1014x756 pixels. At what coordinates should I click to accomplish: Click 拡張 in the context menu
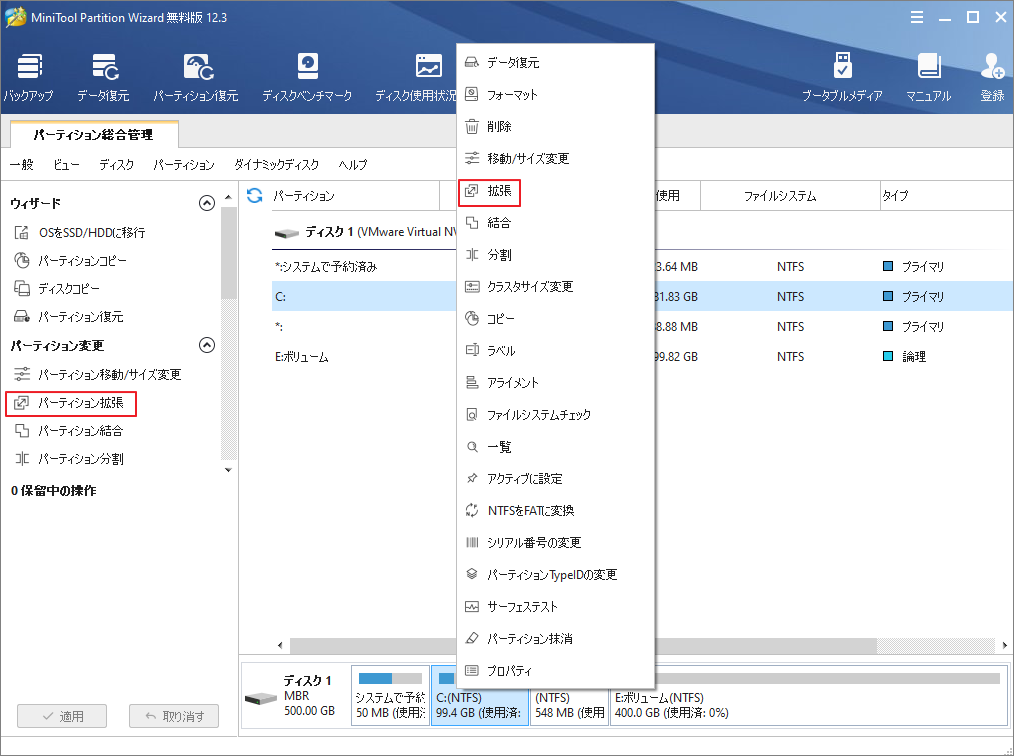click(x=556, y=191)
